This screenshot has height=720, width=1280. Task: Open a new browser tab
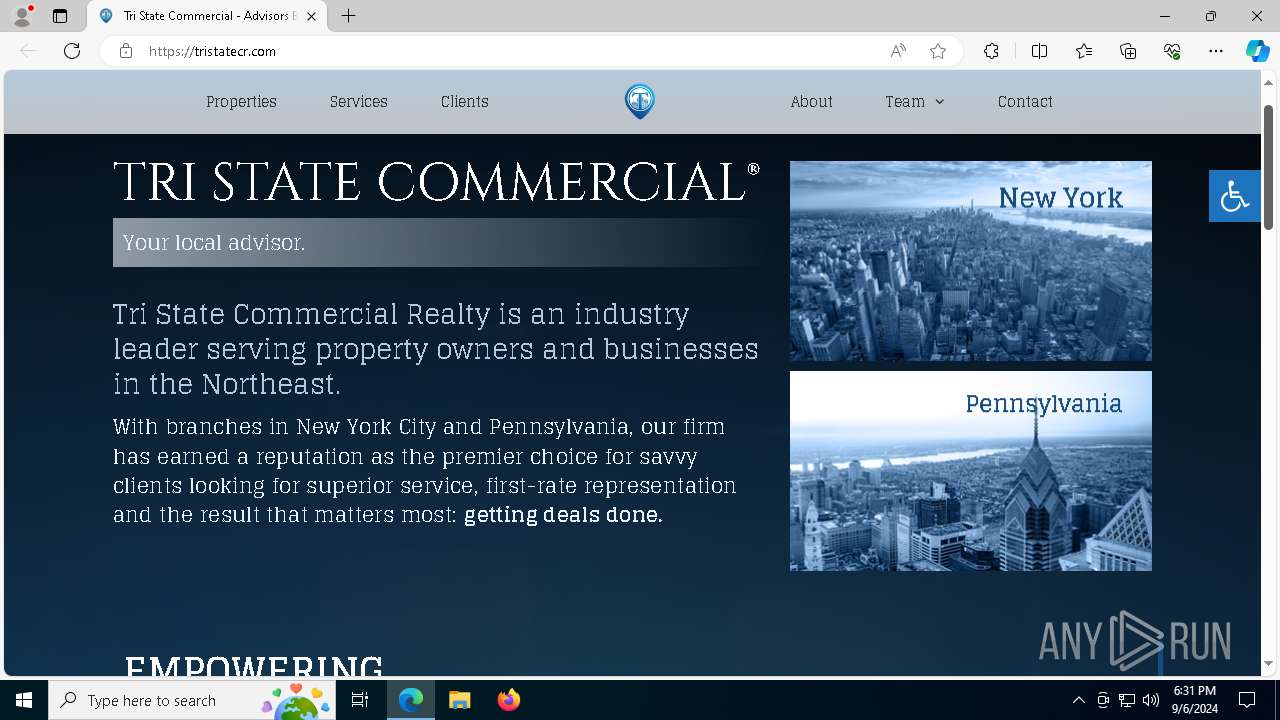[x=348, y=16]
